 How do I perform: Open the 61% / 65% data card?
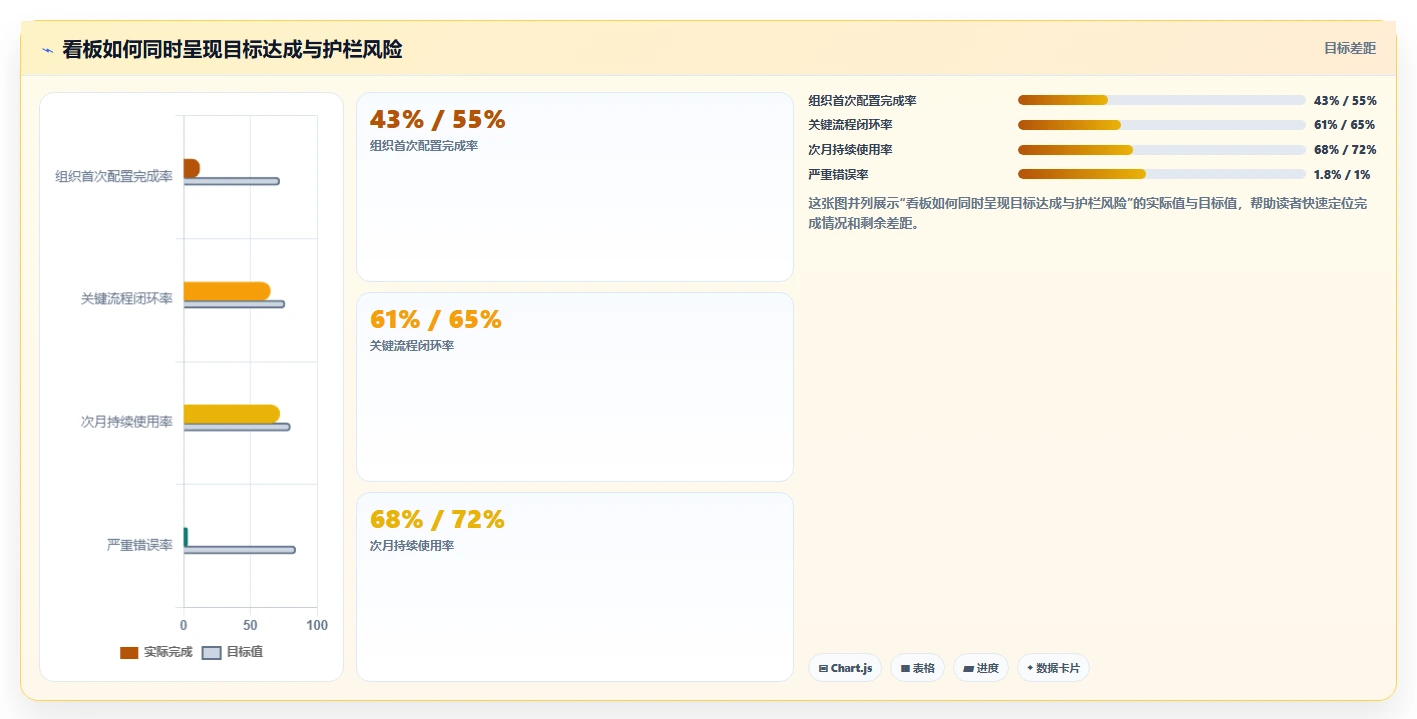[x=575, y=387]
